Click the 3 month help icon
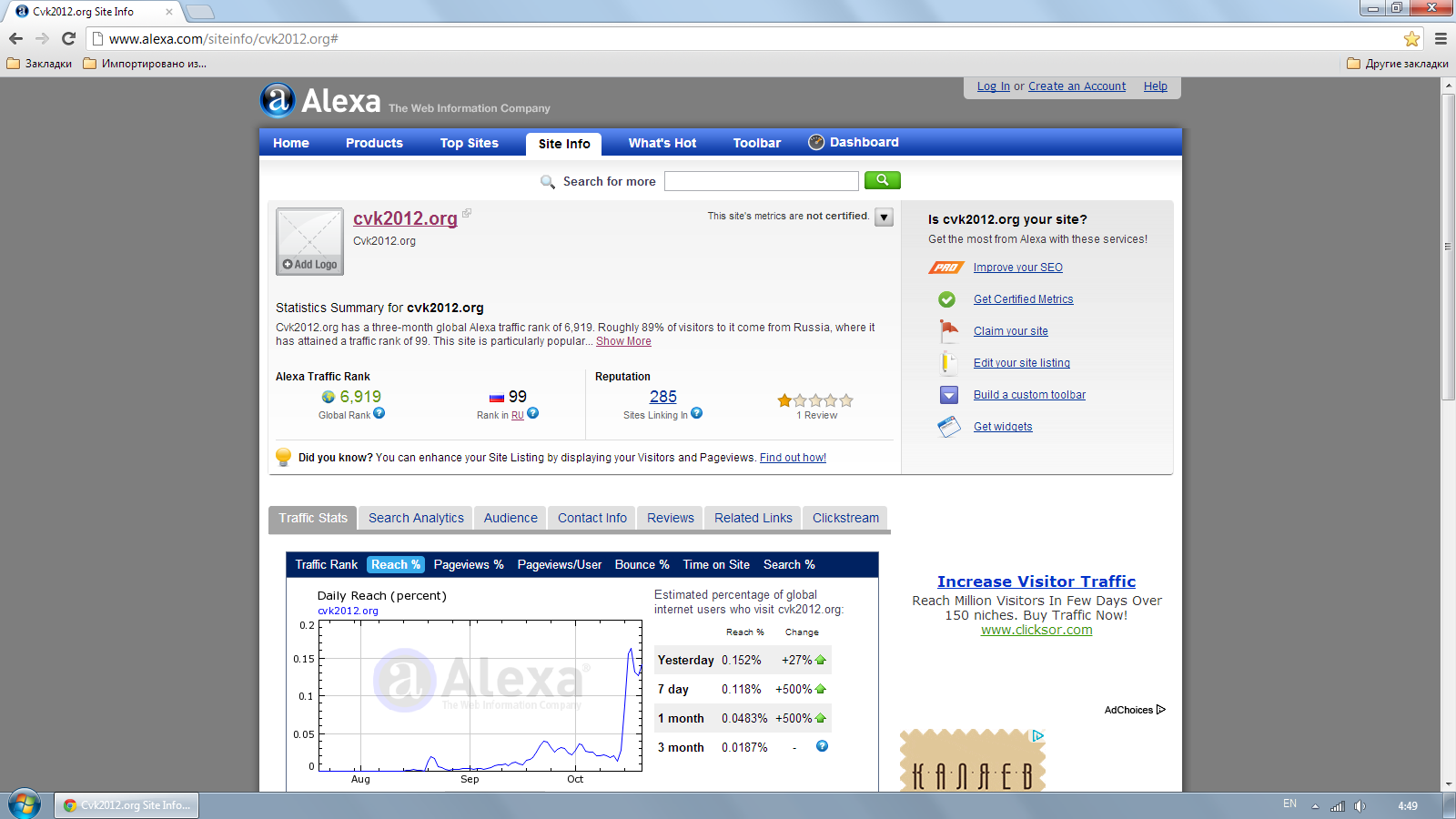Image resolution: width=1456 pixels, height=819 pixels. (823, 746)
